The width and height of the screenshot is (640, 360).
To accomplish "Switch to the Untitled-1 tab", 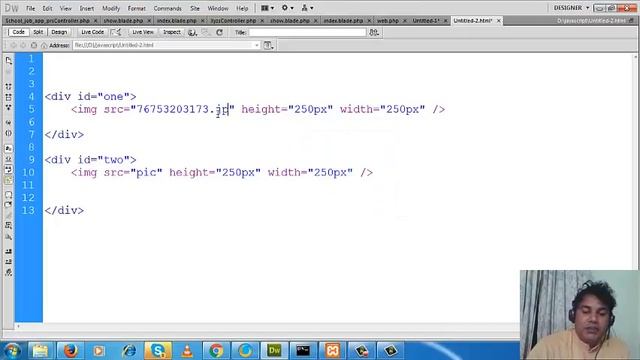I will (426, 20).
